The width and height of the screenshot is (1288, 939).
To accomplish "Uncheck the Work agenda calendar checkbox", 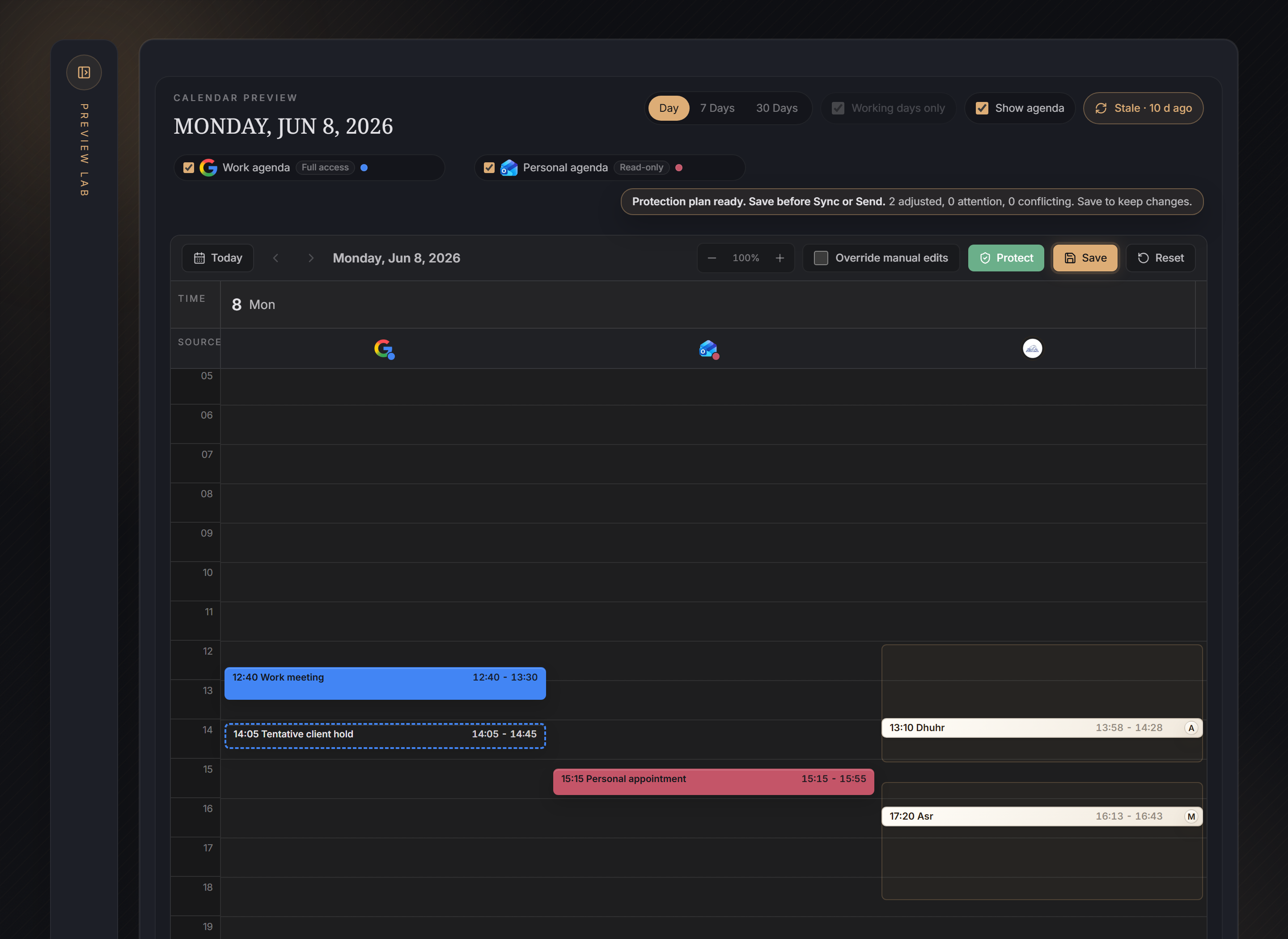I will tap(189, 168).
